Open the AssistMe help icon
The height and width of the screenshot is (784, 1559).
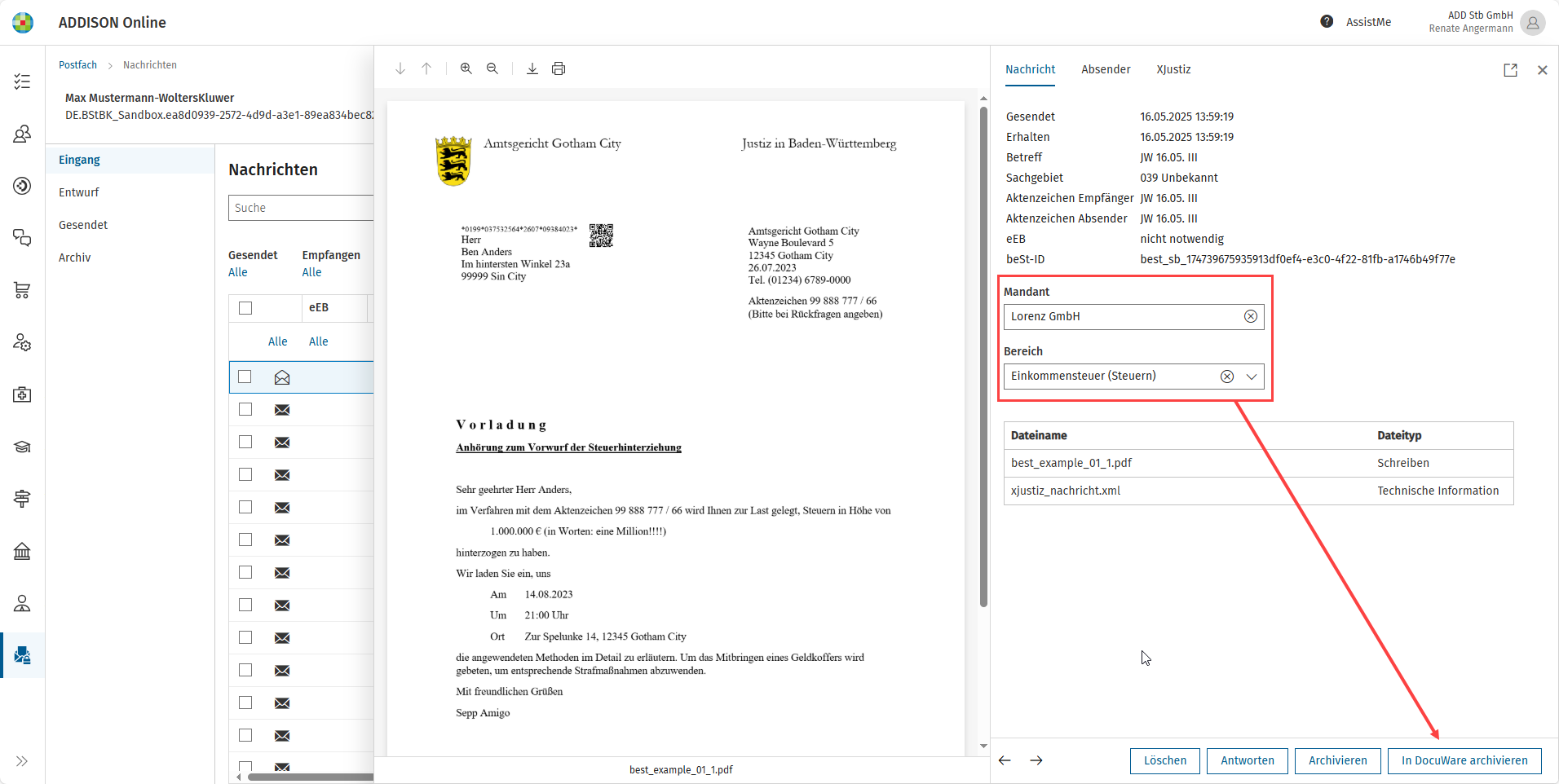click(1327, 22)
